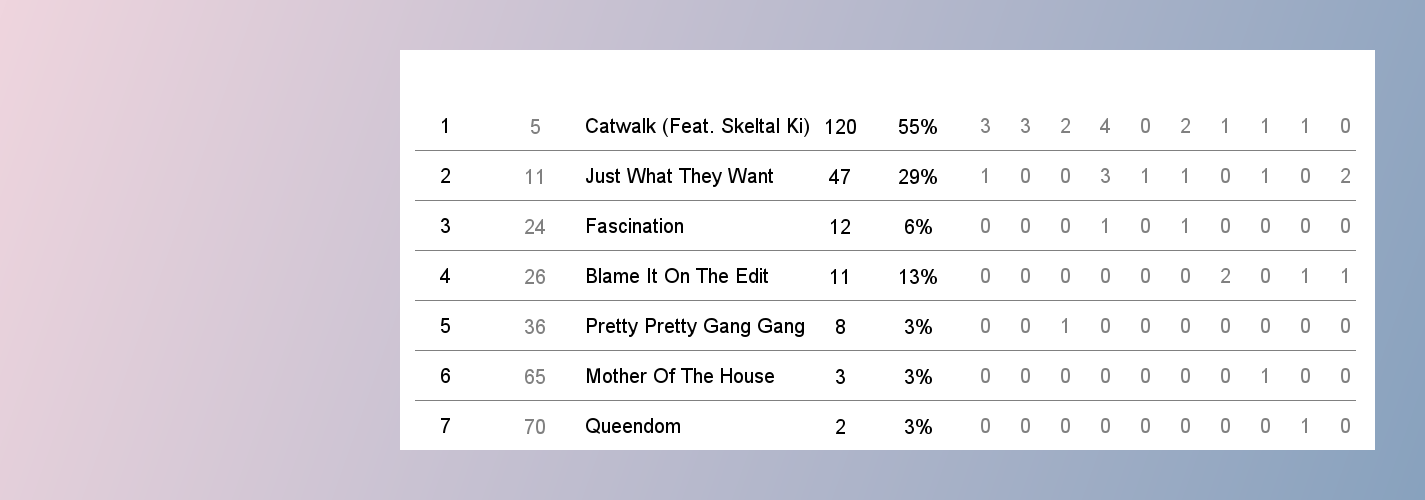This screenshot has width=1425, height=500.
Task: Click overall rank 65 beside Mother Of The House
Action: (535, 377)
